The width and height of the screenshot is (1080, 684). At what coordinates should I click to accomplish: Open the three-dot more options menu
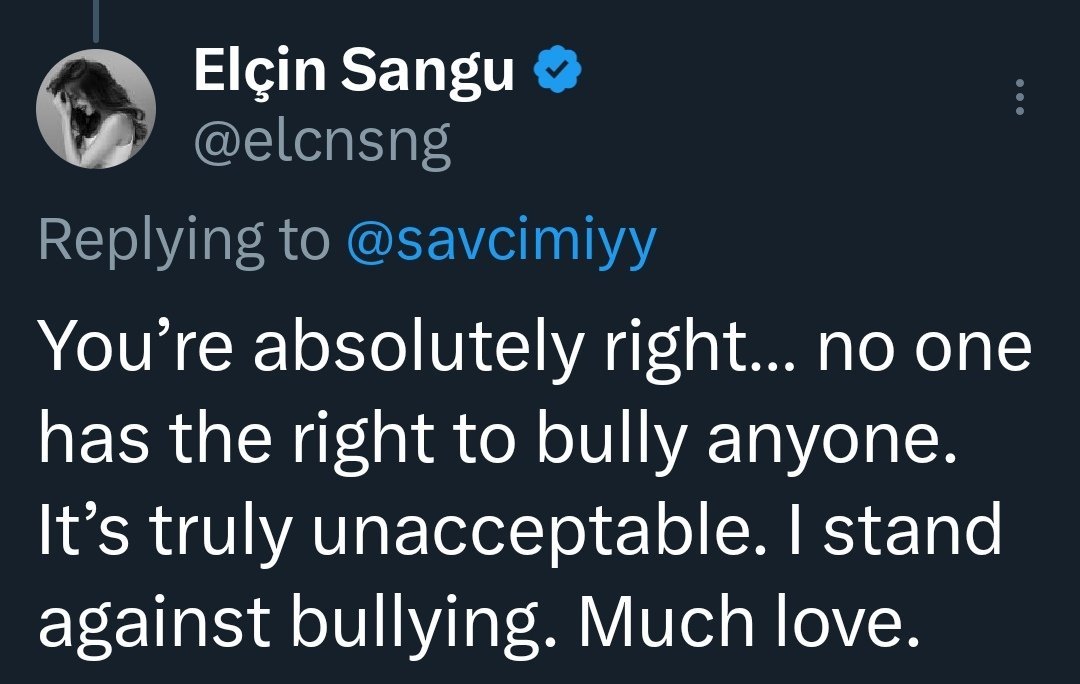pyautogui.click(x=1019, y=97)
